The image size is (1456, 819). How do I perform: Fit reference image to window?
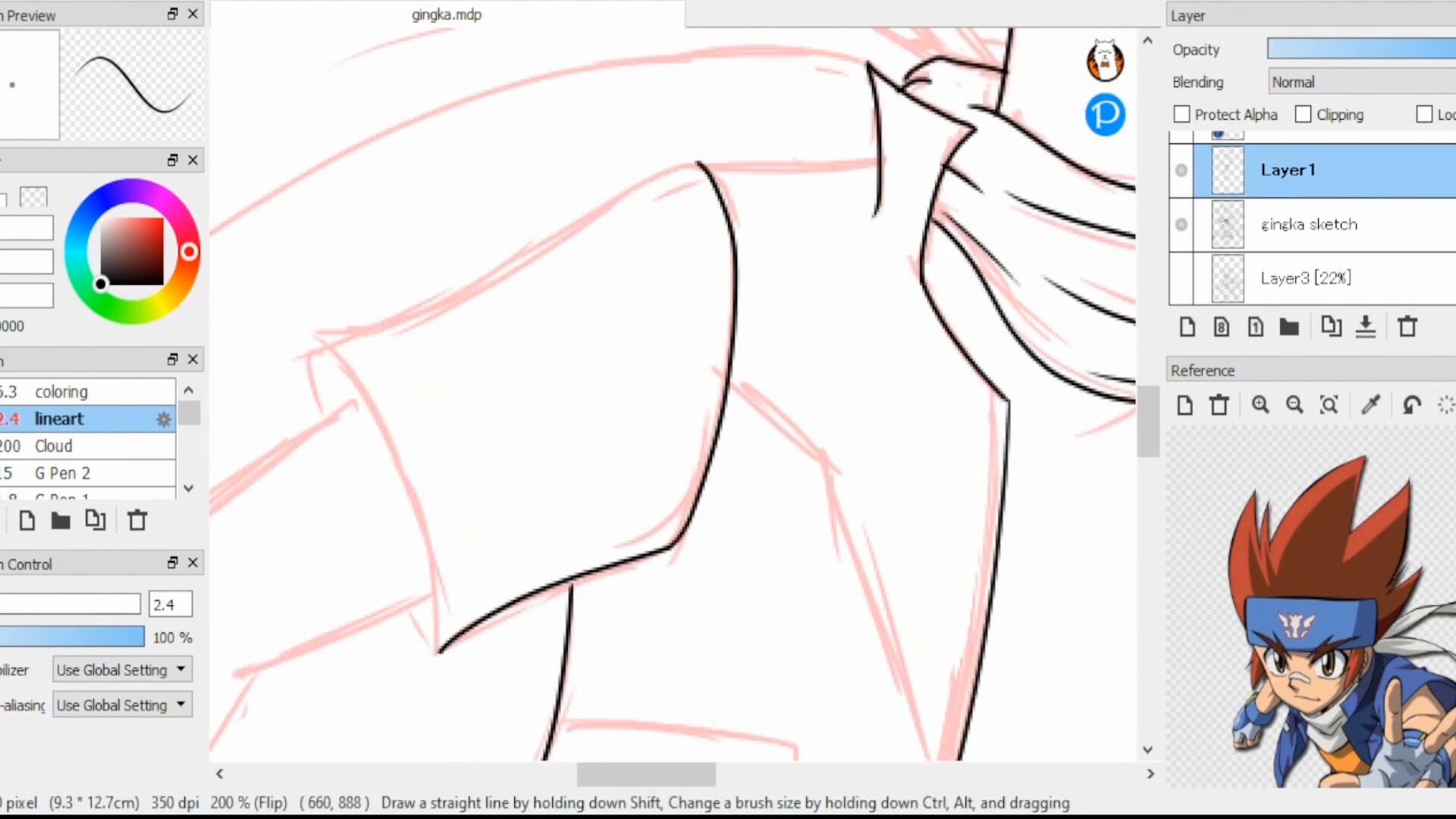coord(1329,405)
